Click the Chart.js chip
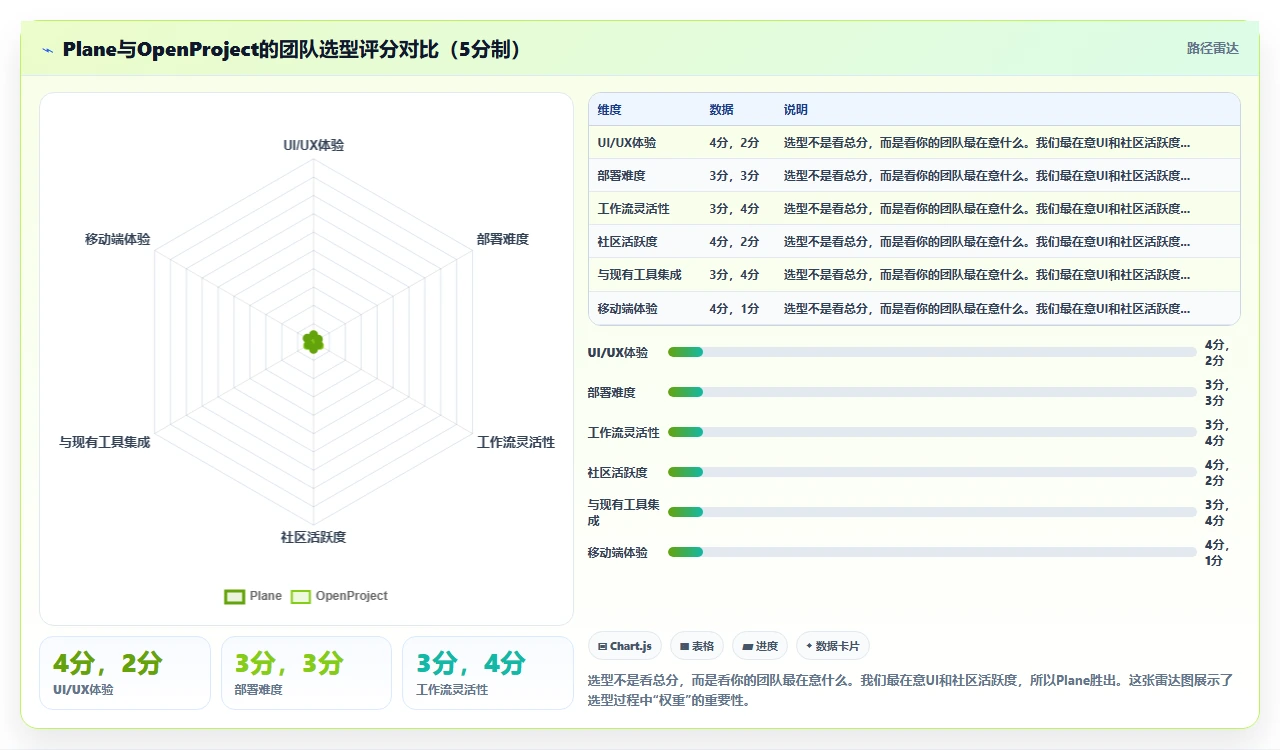This screenshot has width=1280, height=750. point(625,646)
